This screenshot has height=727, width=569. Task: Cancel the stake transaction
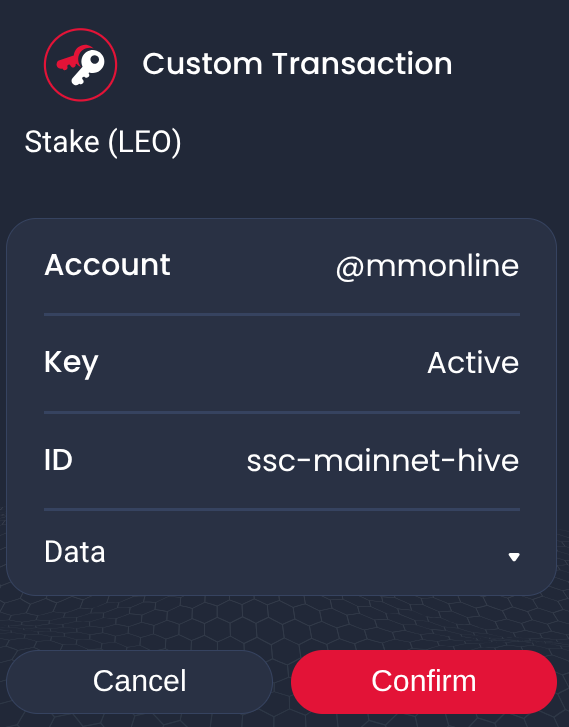139,682
